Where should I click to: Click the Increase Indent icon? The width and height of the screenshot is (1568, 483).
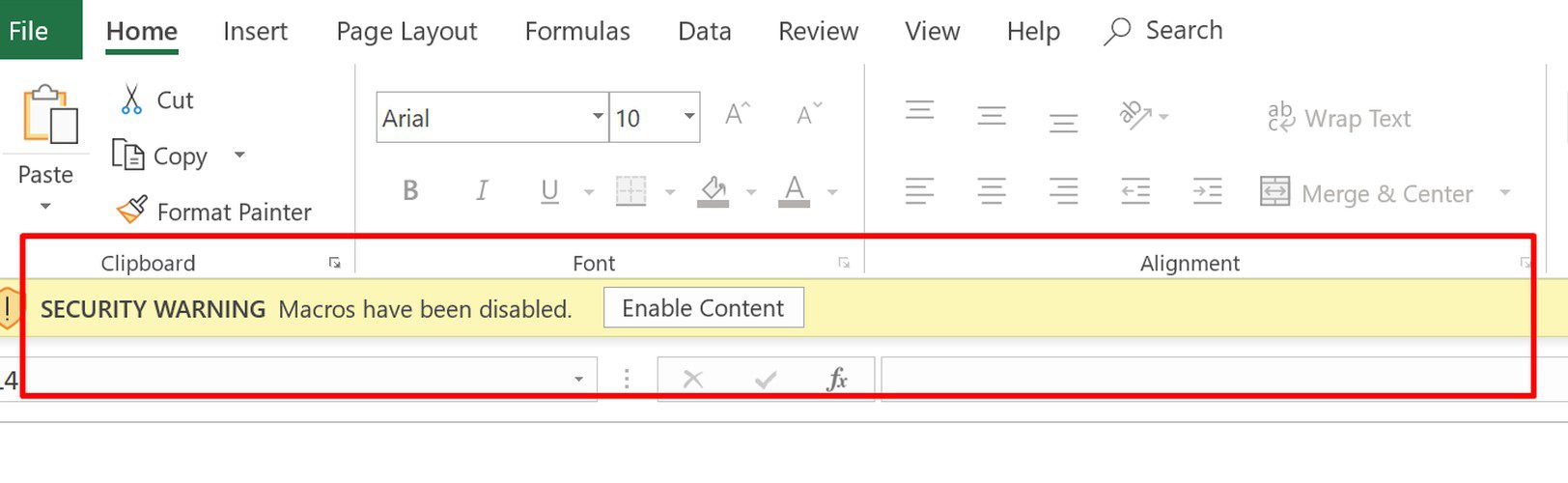1207,191
